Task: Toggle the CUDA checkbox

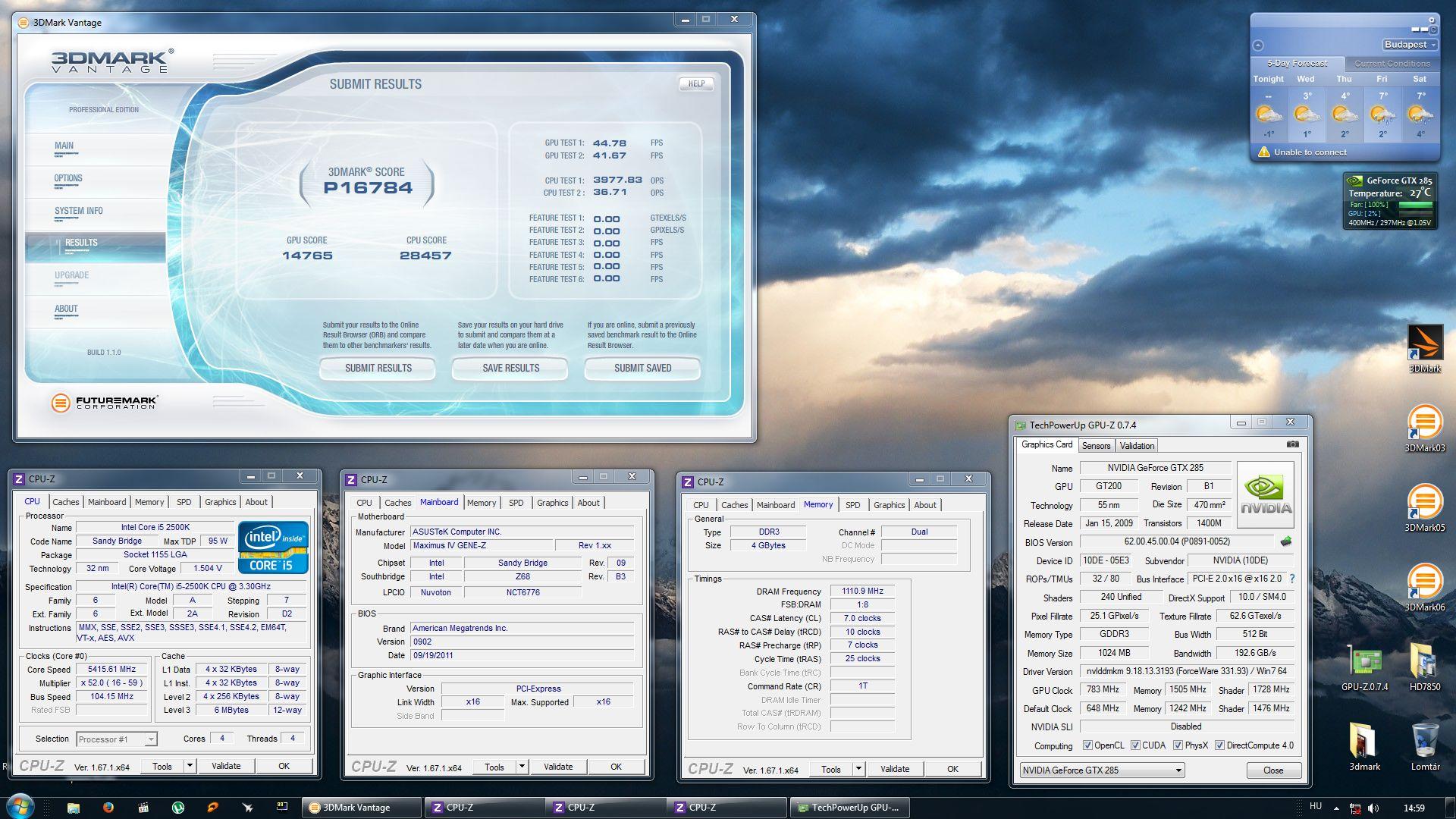Action: 1135,745
